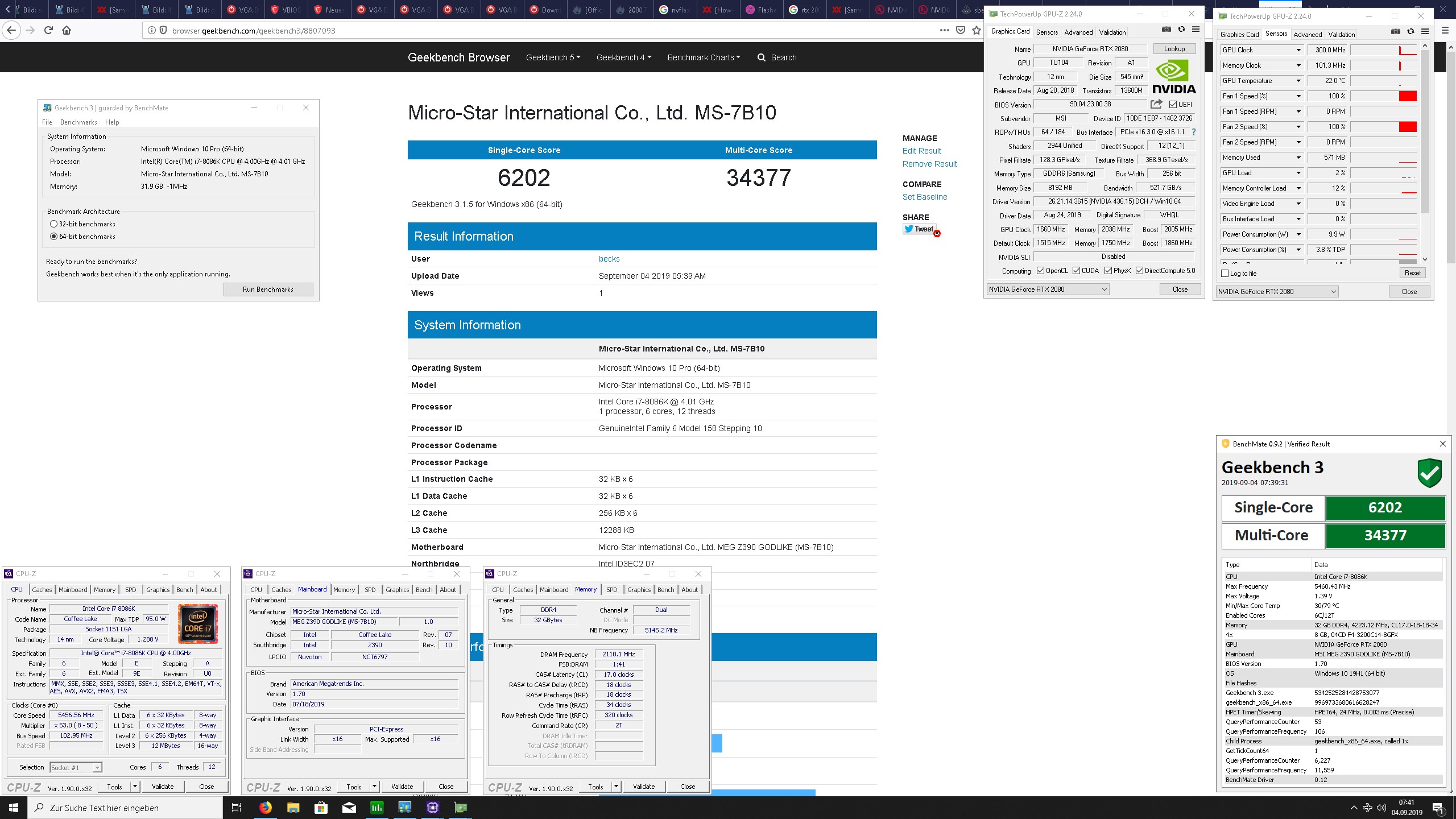
Task: Open Task View on the taskbar
Action: (237, 808)
